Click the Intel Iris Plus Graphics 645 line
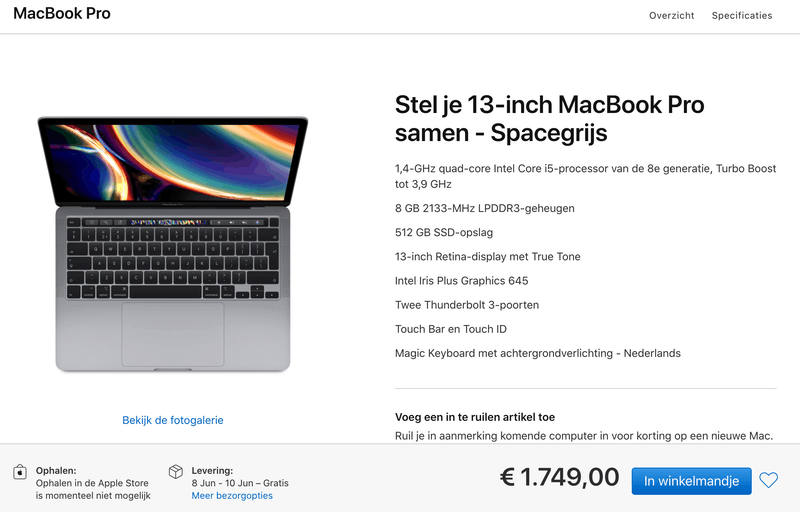The width and height of the screenshot is (800, 512). (461, 281)
